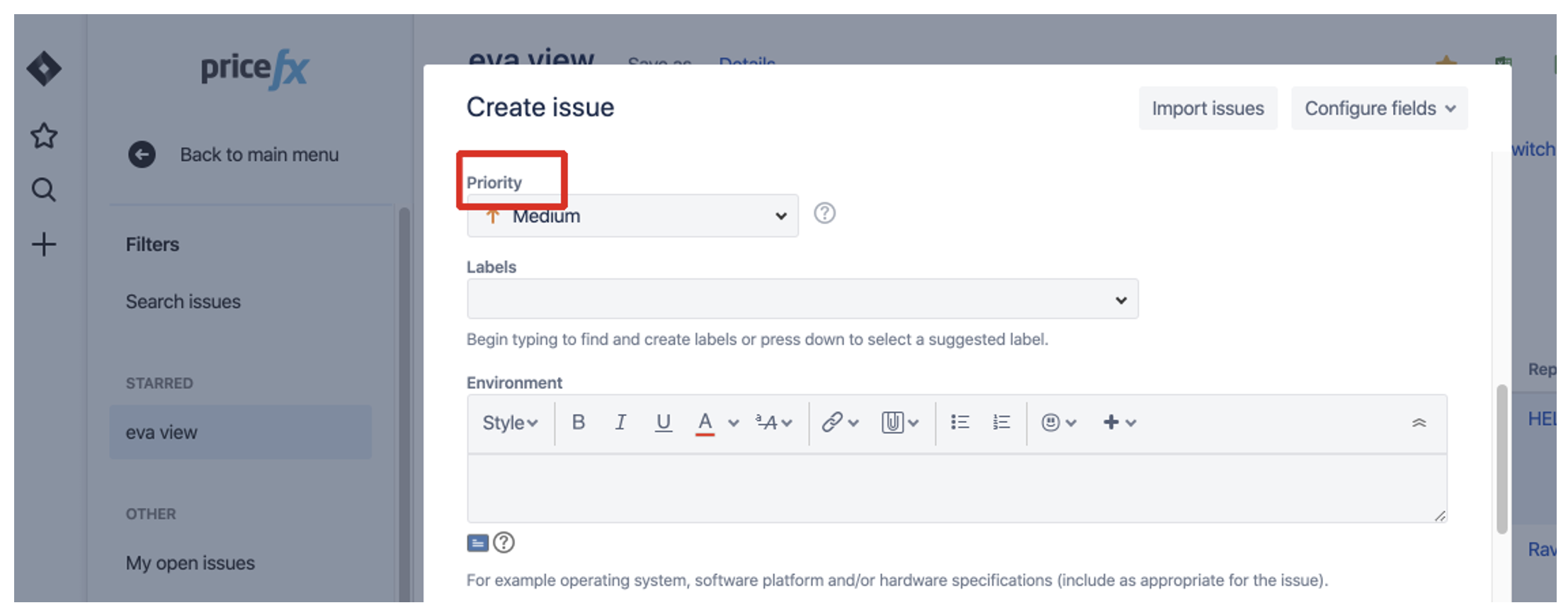This screenshot has height=615, width=1568.
Task: Click the Back to main menu arrow
Action: tap(142, 154)
